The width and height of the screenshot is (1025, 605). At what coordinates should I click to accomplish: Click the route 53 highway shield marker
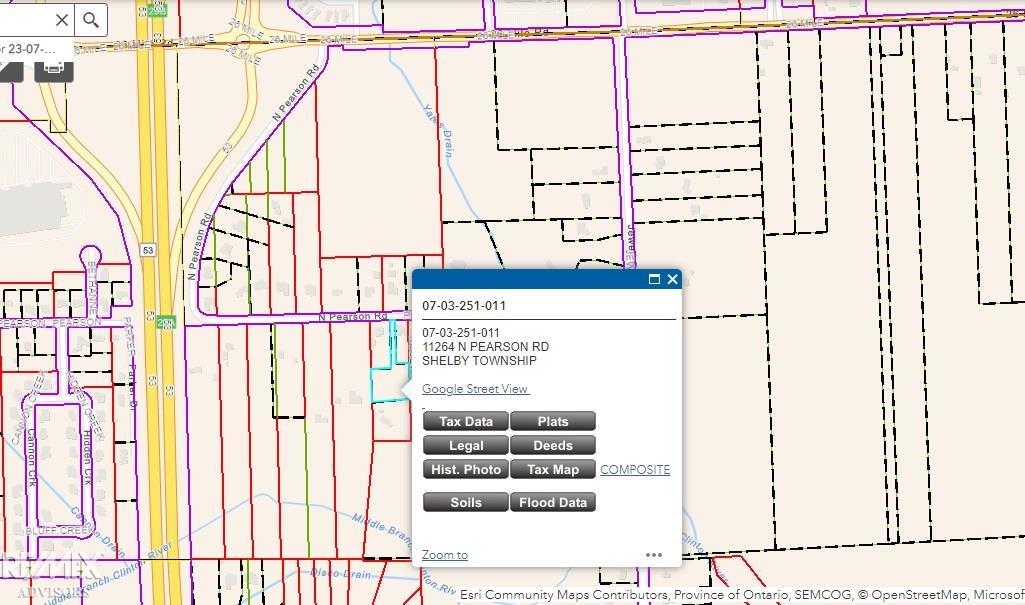[148, 250]
